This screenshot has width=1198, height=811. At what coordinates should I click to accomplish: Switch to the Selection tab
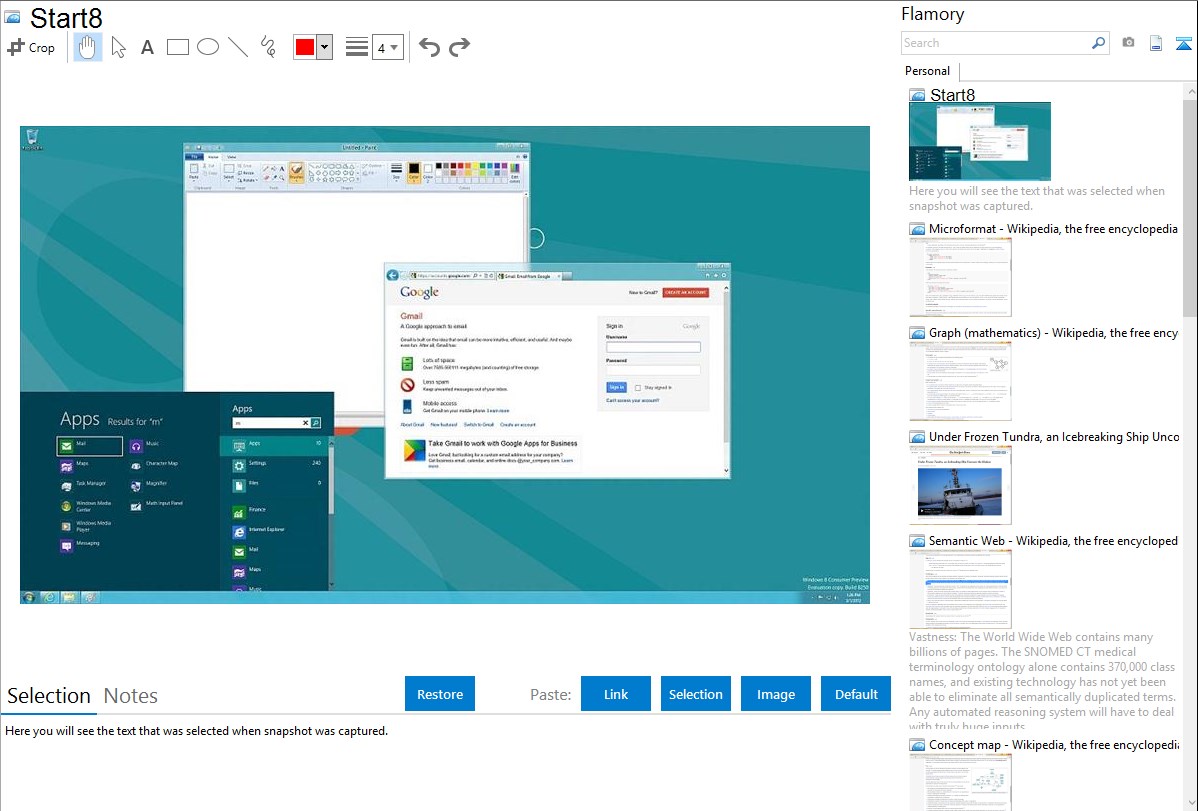click(x=49, y=696)
